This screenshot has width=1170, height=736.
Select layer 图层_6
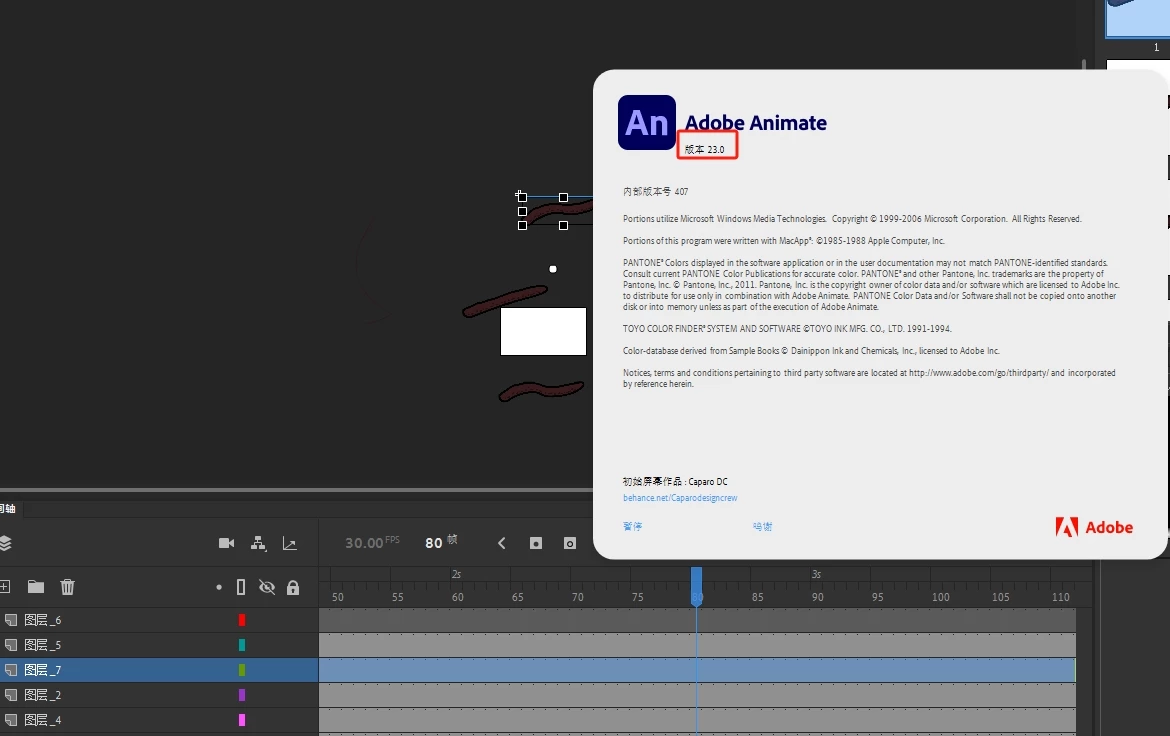[43, 620]
